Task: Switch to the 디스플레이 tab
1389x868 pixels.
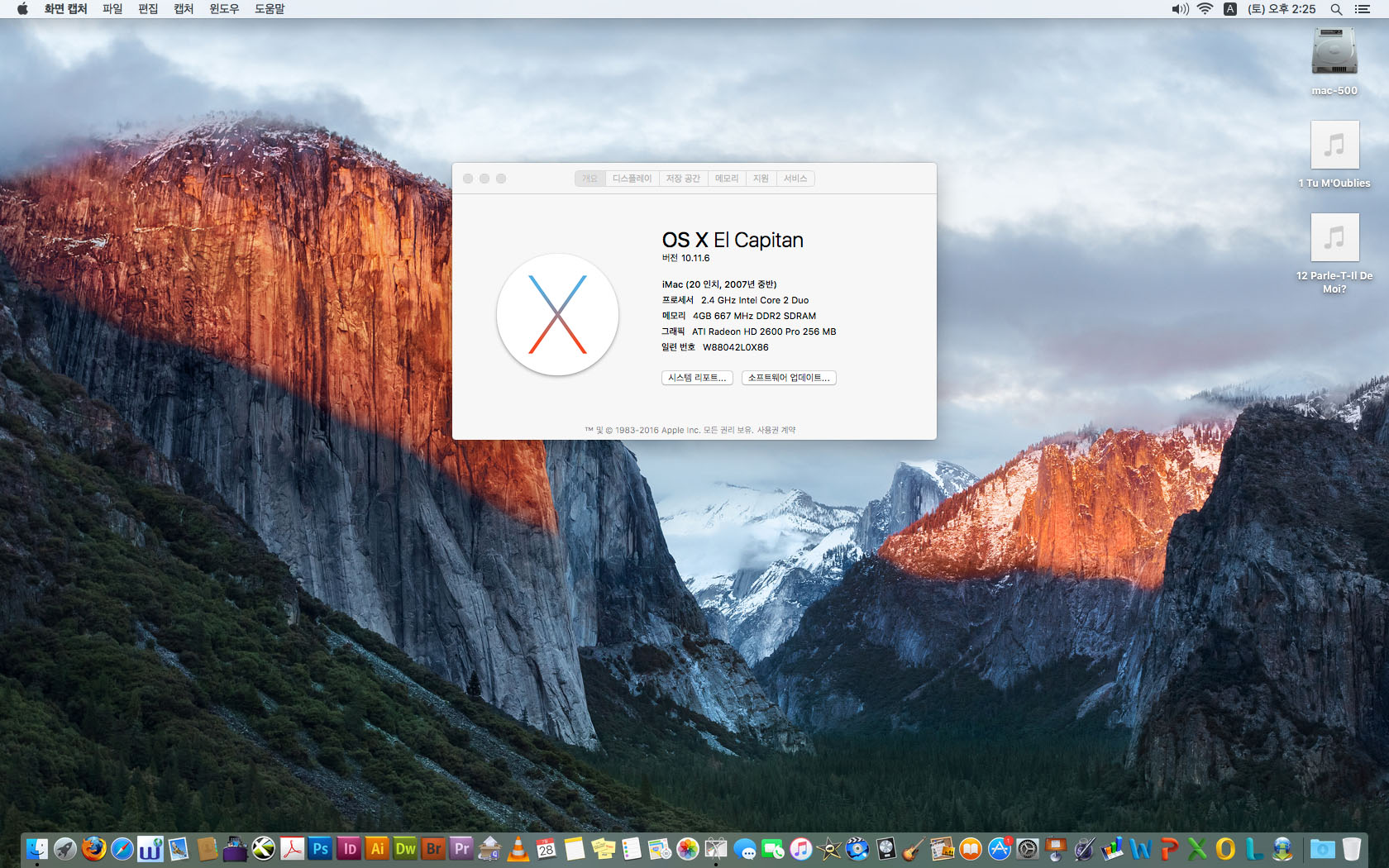Action: [x=632, y=179]
